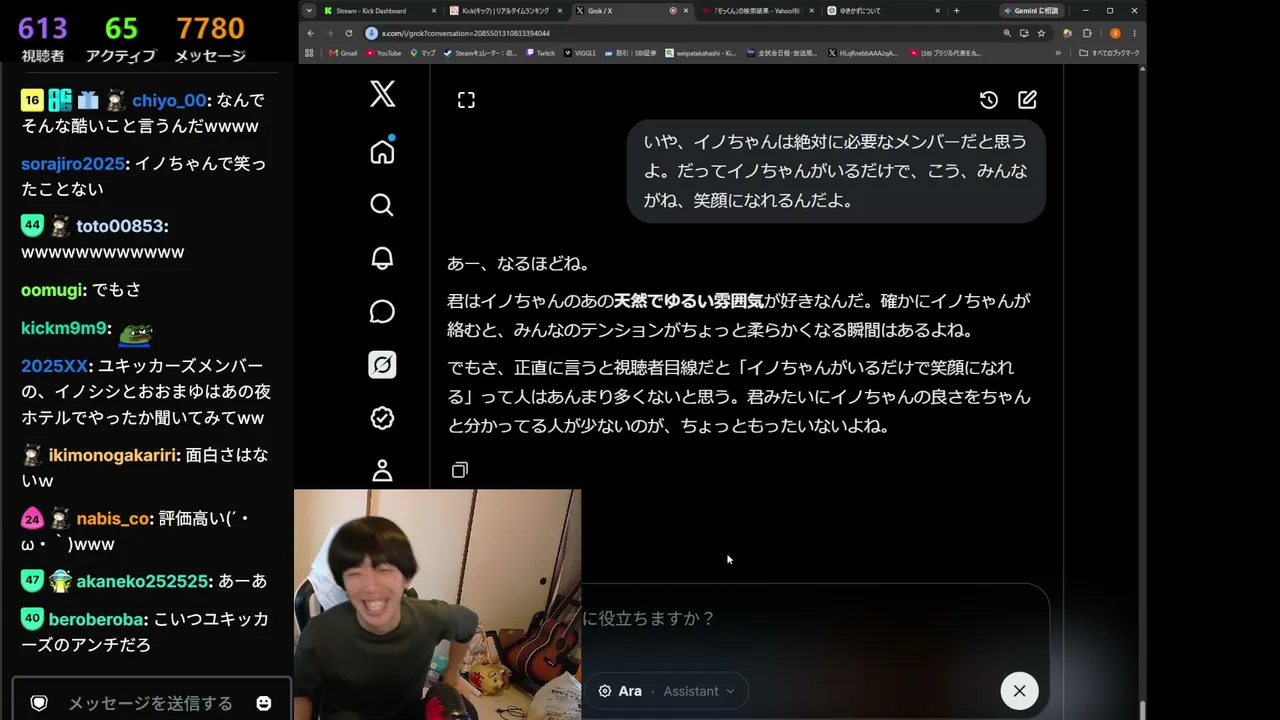Open the VIGGLE bookmark
This screenshot has height=720, width=1280.
click(579, 53)
